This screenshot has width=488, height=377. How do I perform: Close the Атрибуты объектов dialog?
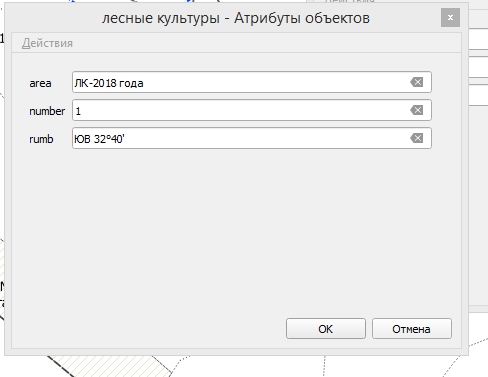pos(450,18)
